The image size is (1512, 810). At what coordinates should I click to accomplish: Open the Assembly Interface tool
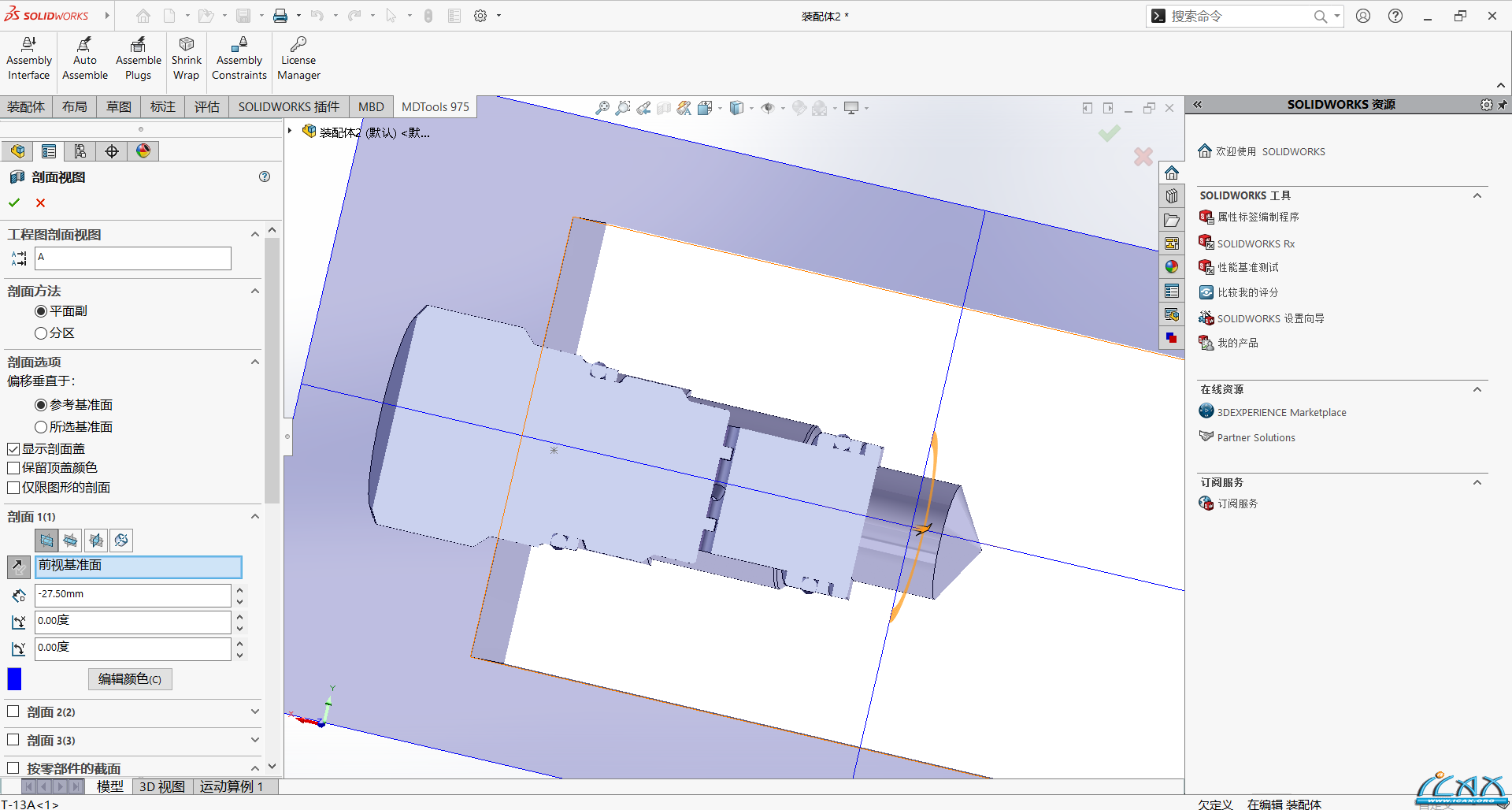[x=29, y=59]
